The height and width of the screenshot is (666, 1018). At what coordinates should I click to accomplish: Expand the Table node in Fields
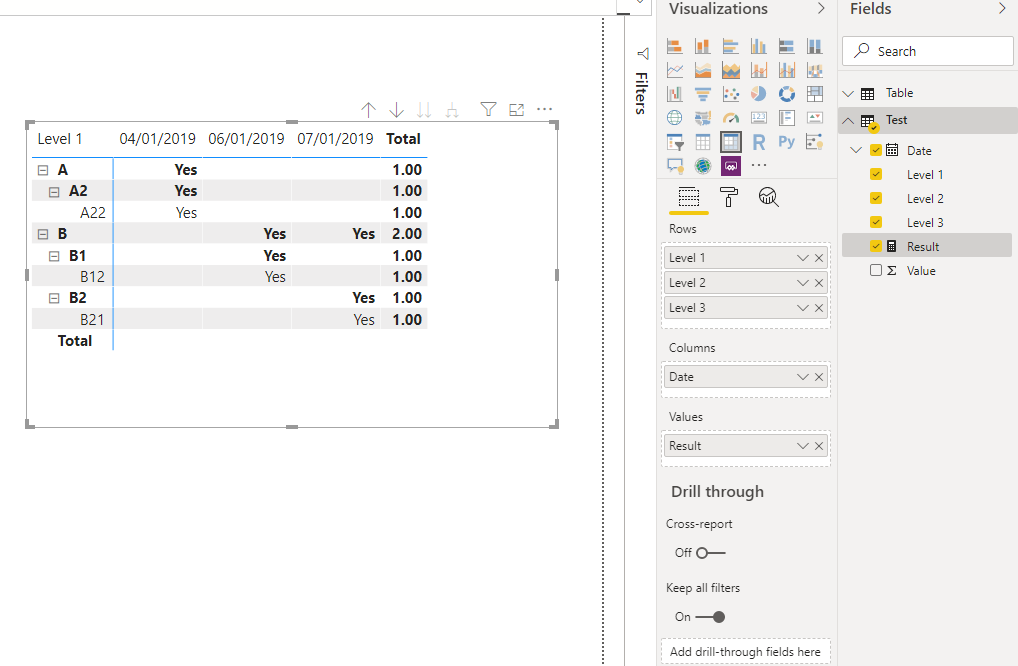848,93
